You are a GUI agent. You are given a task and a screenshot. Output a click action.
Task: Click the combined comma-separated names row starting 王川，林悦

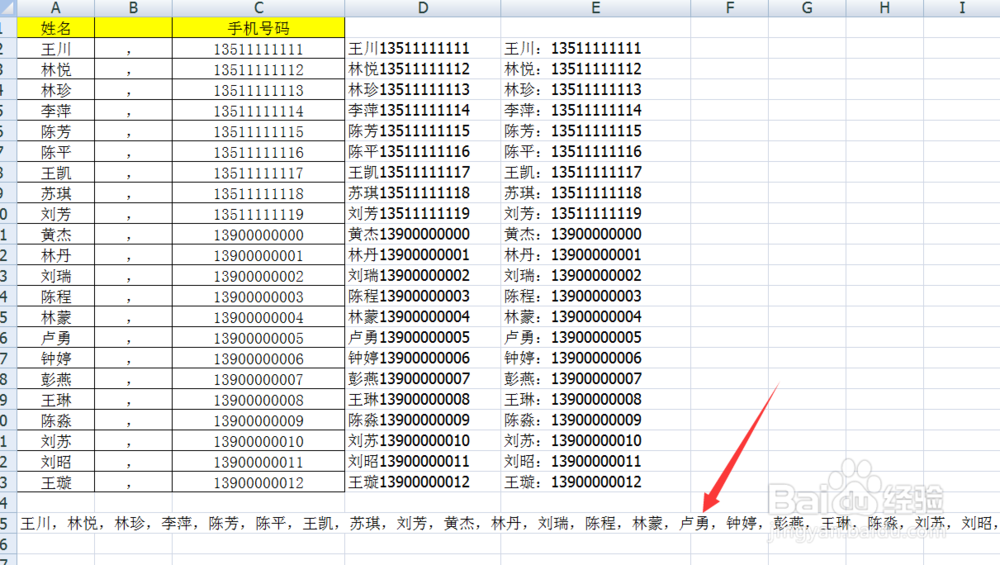pos(508,524)
